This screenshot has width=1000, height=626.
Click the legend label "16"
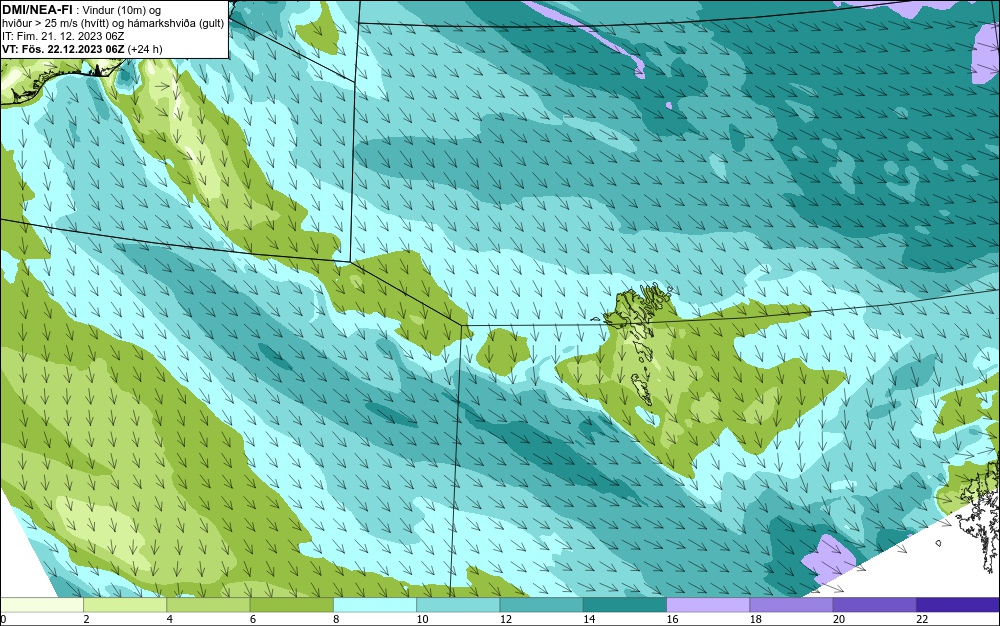coord(672,619)
